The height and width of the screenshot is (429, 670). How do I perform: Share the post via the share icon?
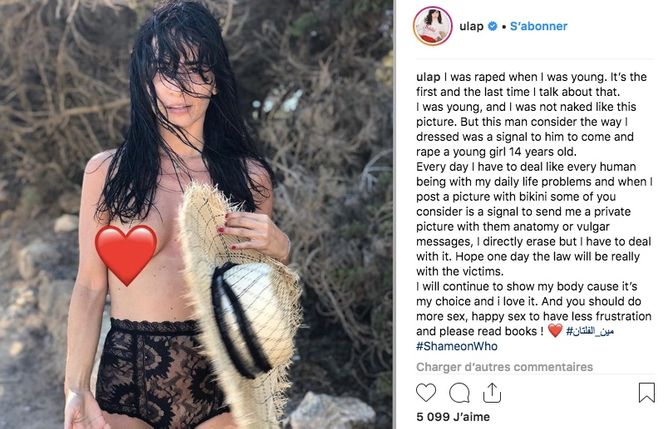point(492,393)
